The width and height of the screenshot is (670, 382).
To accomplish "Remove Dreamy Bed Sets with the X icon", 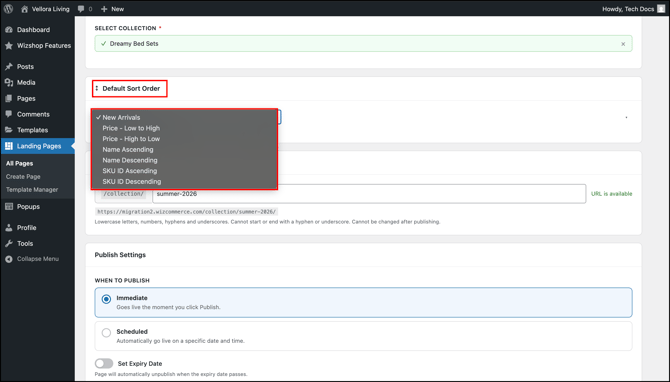I will click(x=623, y=44).
